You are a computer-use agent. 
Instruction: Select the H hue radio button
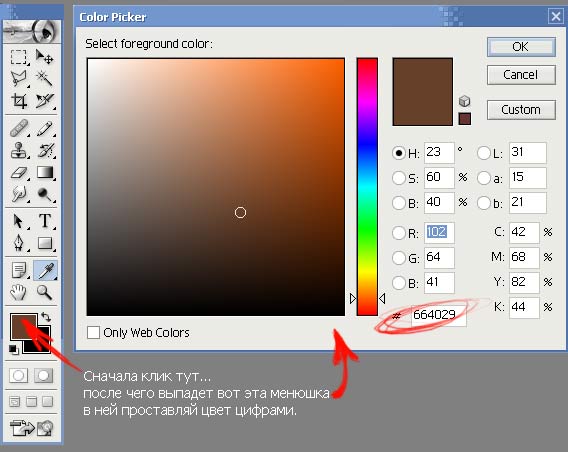(x=398, y=153)
